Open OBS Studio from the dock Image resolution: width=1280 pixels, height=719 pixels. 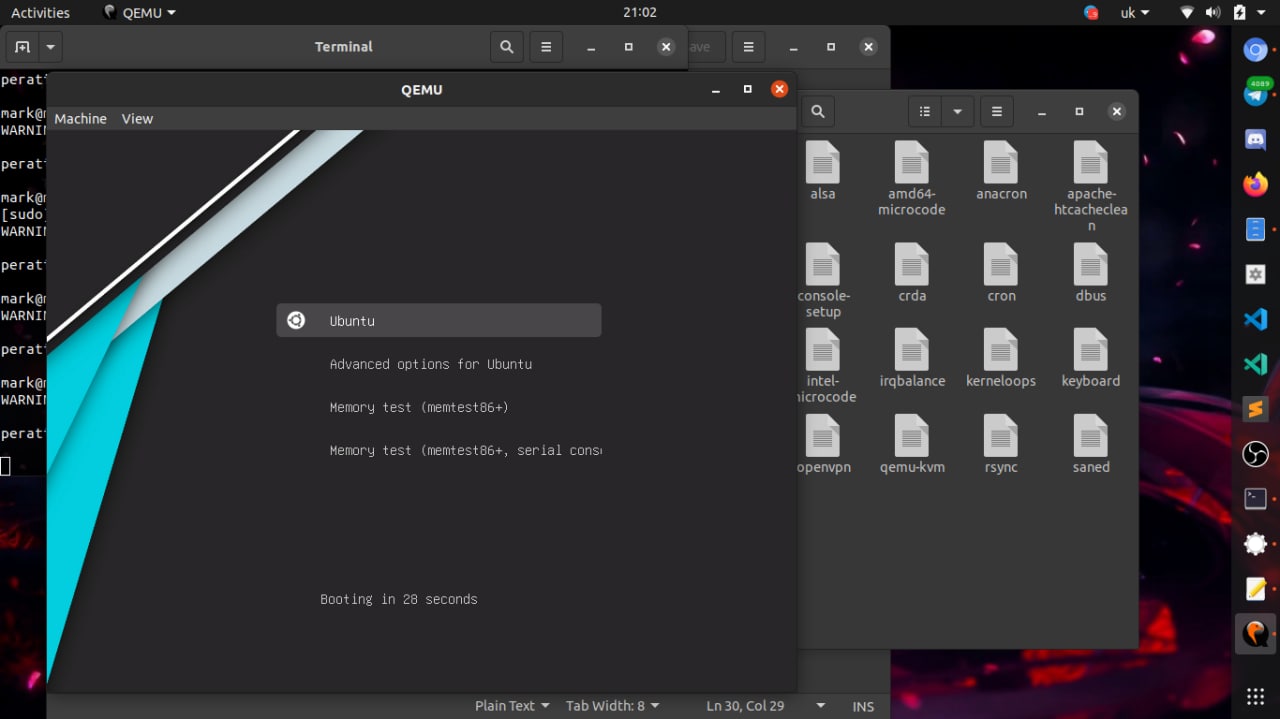(1255, 454)
